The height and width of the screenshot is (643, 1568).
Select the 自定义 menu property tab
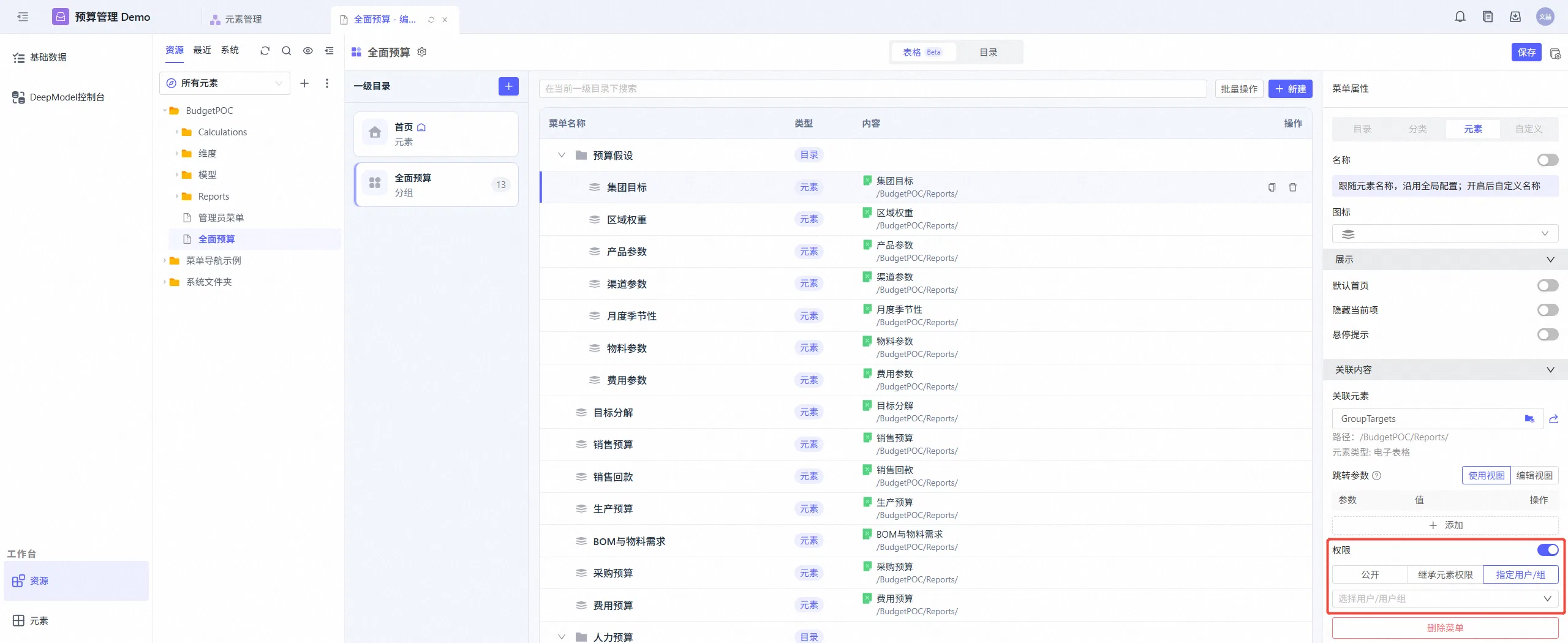pos(1528,129)
